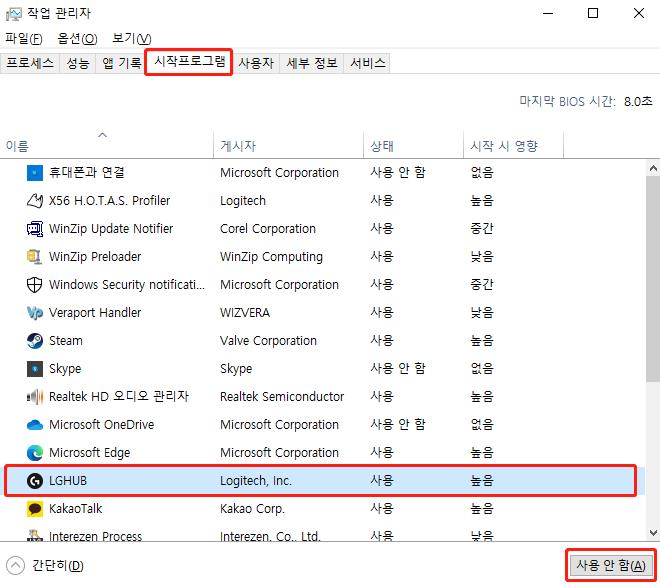Click the Microsoft Edge icon
660x588 pixels.
click(35, 453)
